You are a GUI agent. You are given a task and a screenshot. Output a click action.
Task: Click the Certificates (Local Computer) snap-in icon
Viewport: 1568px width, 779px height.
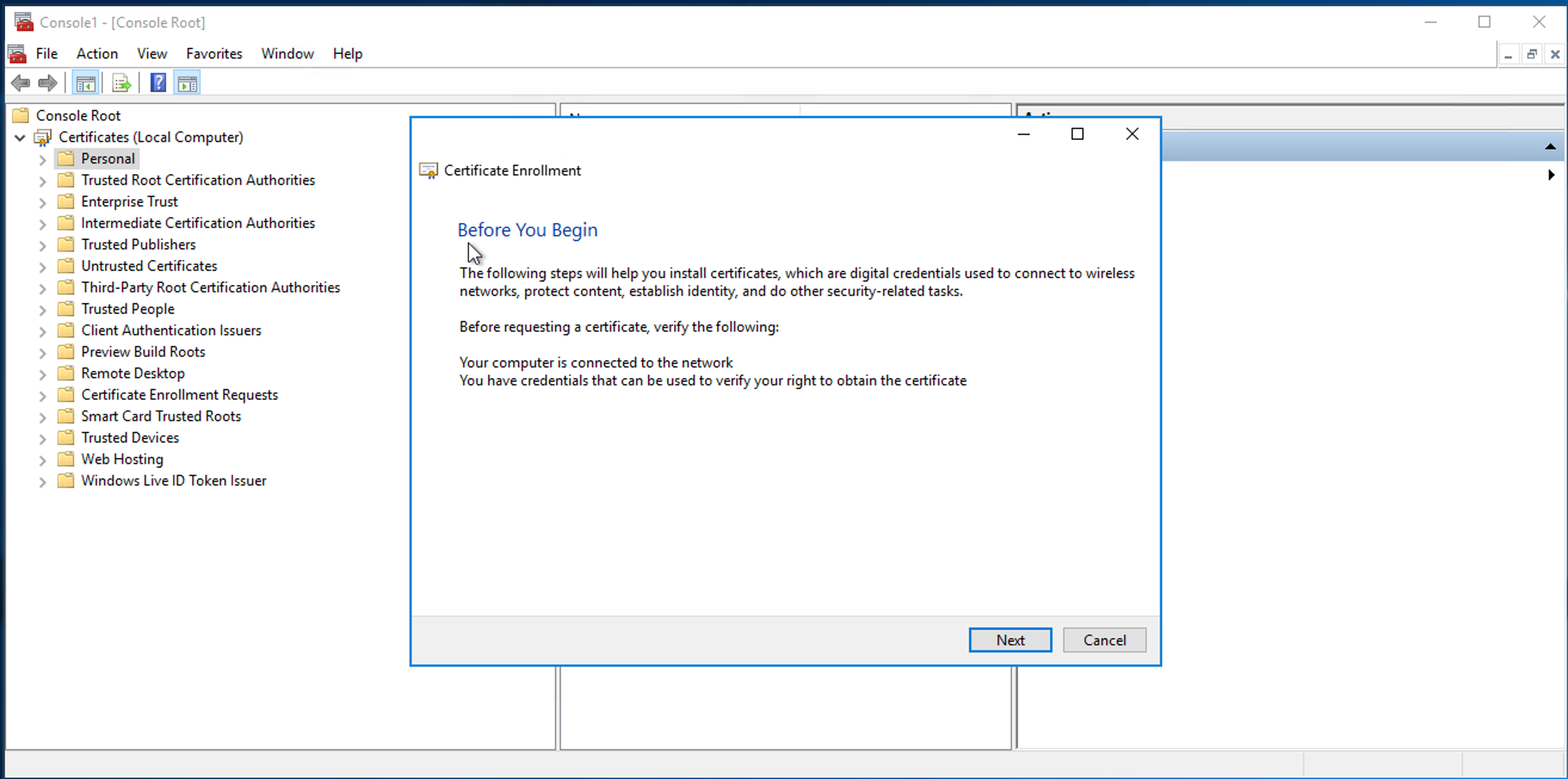[x=42, y=138]
